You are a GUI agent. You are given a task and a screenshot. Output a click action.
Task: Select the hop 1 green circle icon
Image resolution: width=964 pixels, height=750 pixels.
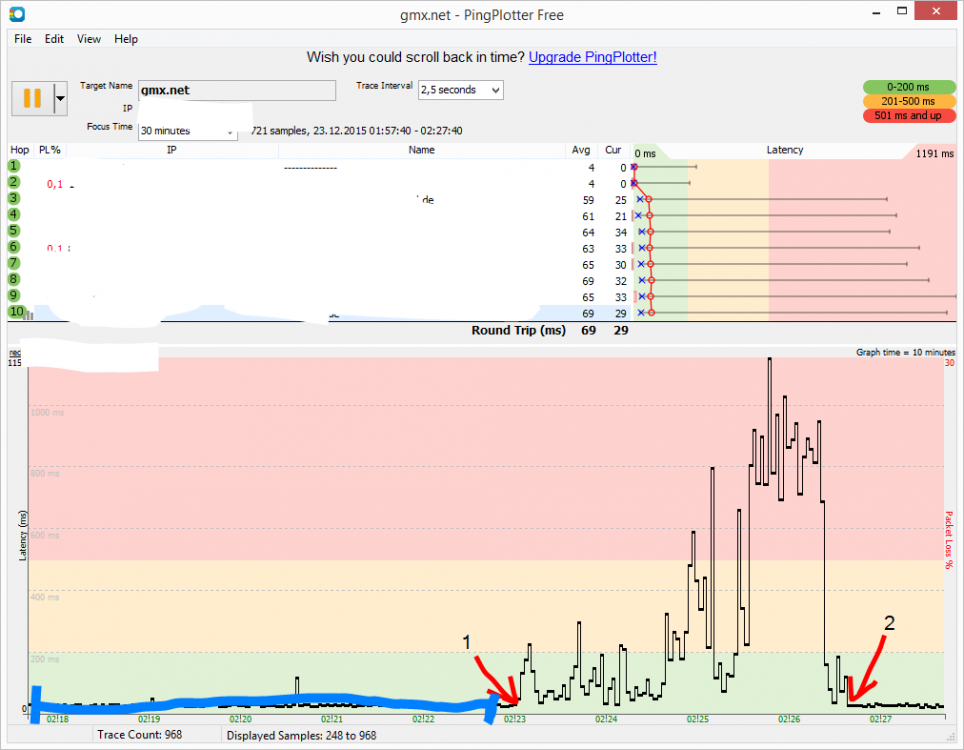(15, 166)
